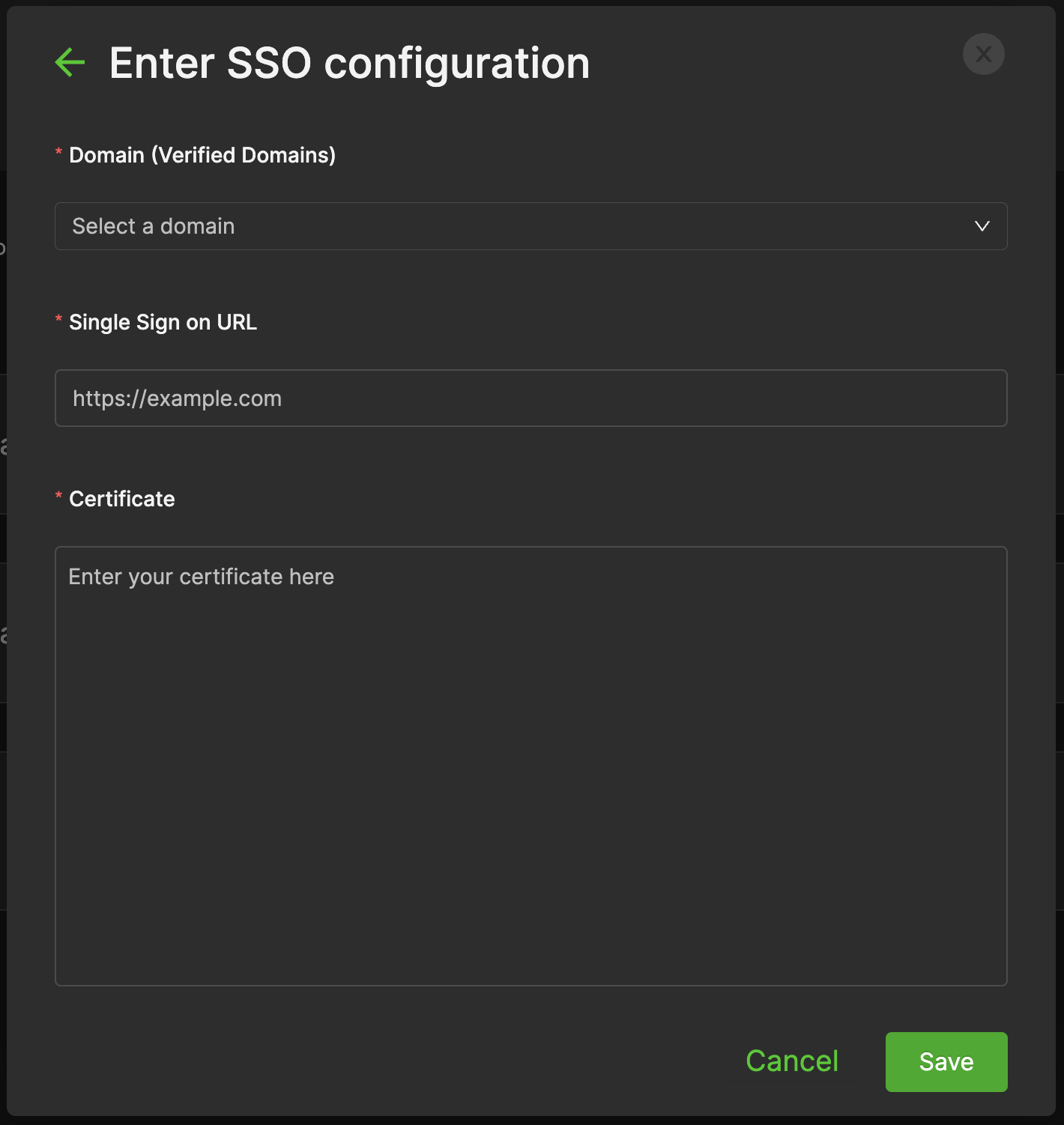
Task: Click the Select a domain placeholder text
Action: pos(154,226)
